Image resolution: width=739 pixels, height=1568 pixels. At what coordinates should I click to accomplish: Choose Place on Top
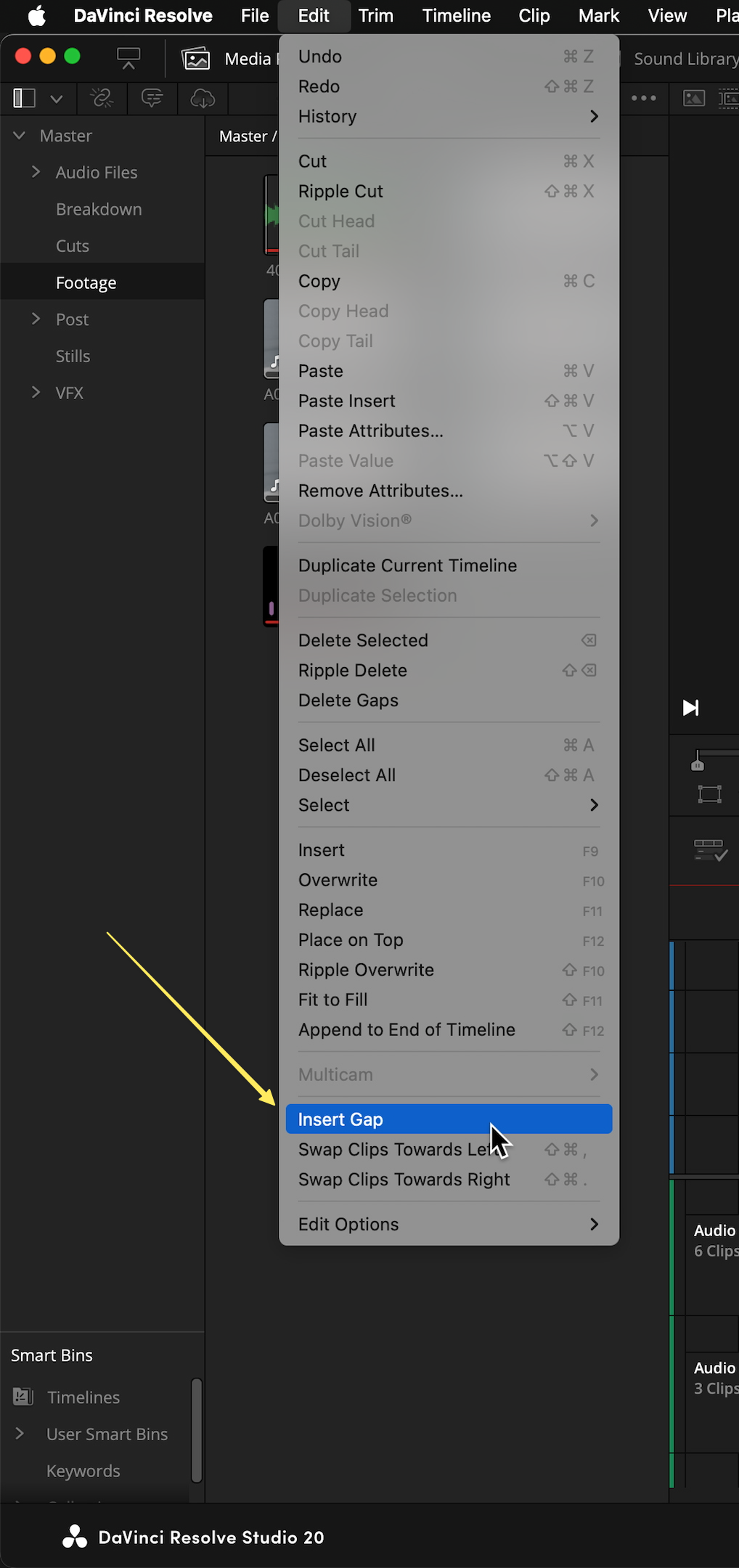449,940
